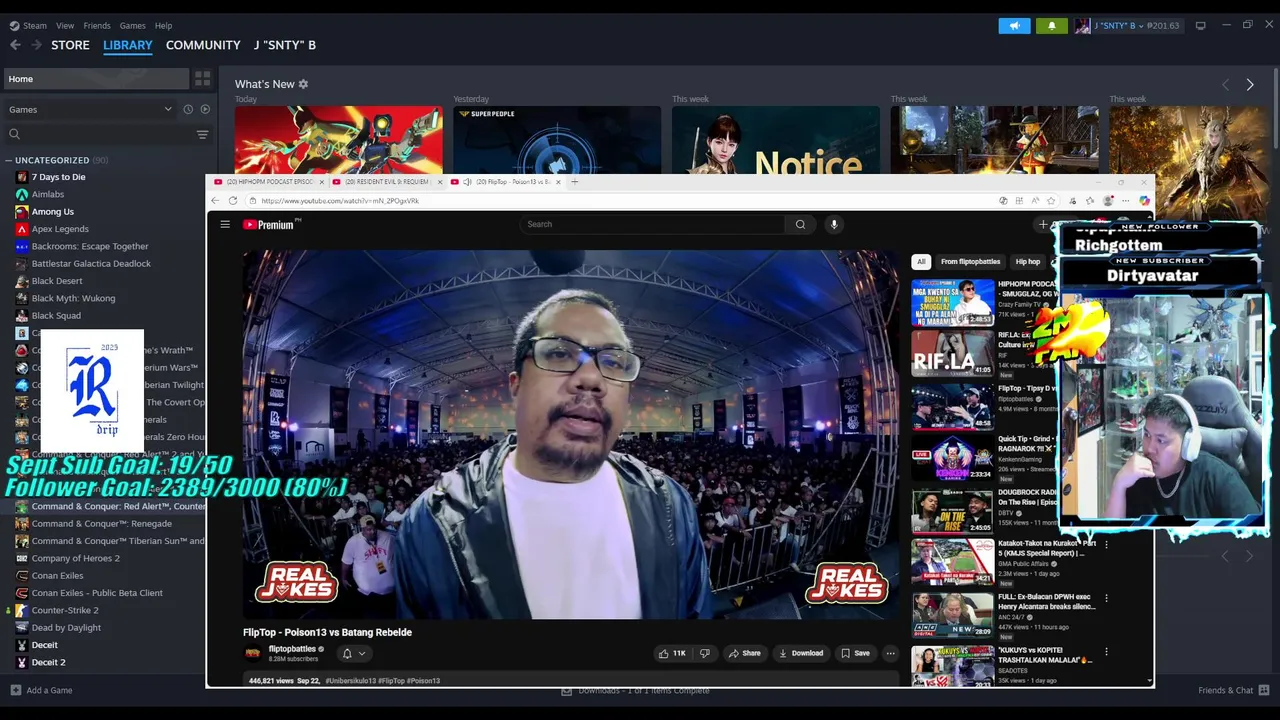
Task: Open browser settings and more menu
Action: 1127,201
